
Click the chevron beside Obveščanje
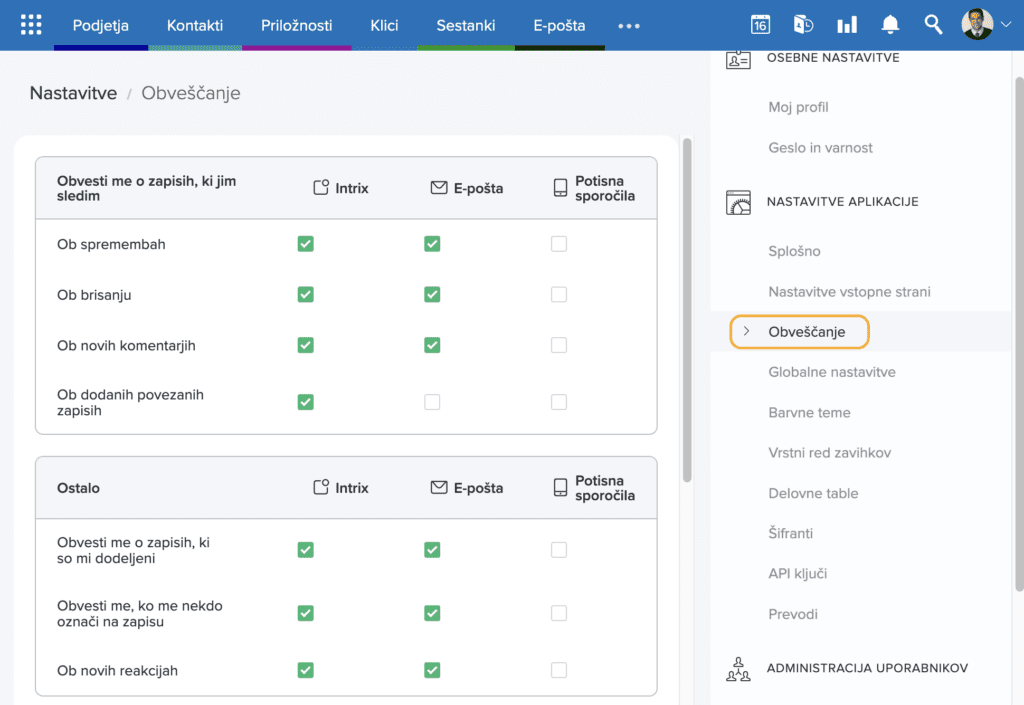pyautogui.click(x=746, y=331)
